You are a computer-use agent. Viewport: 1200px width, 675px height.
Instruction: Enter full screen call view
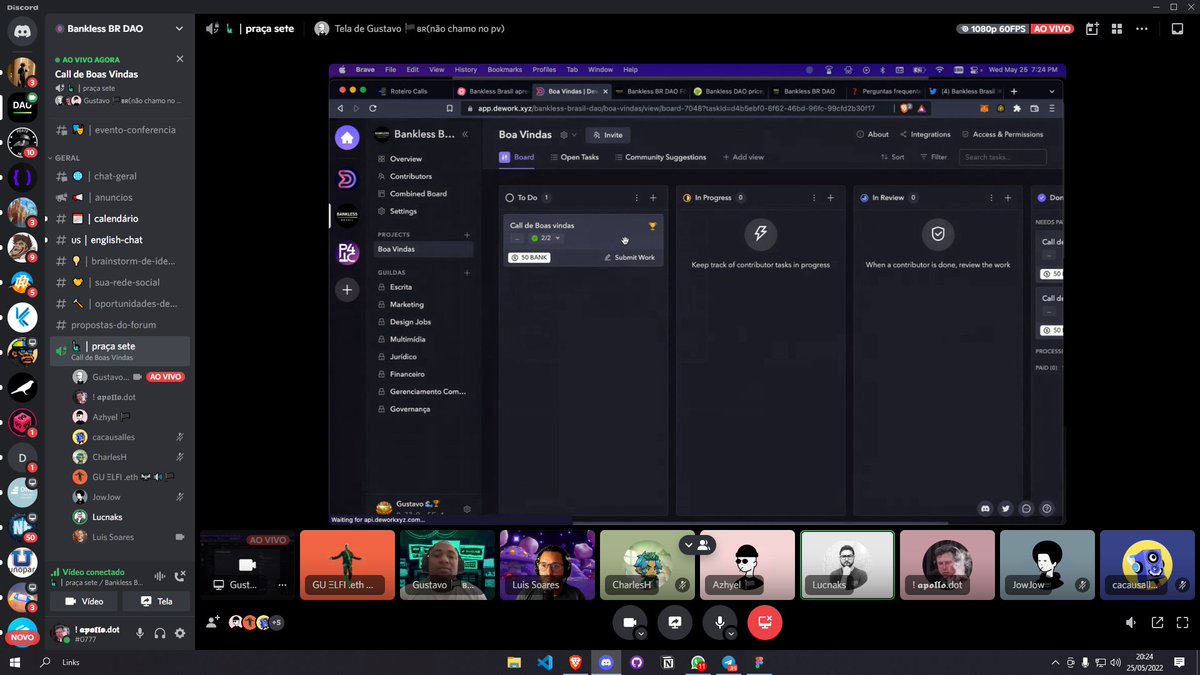coord(1183,622)
